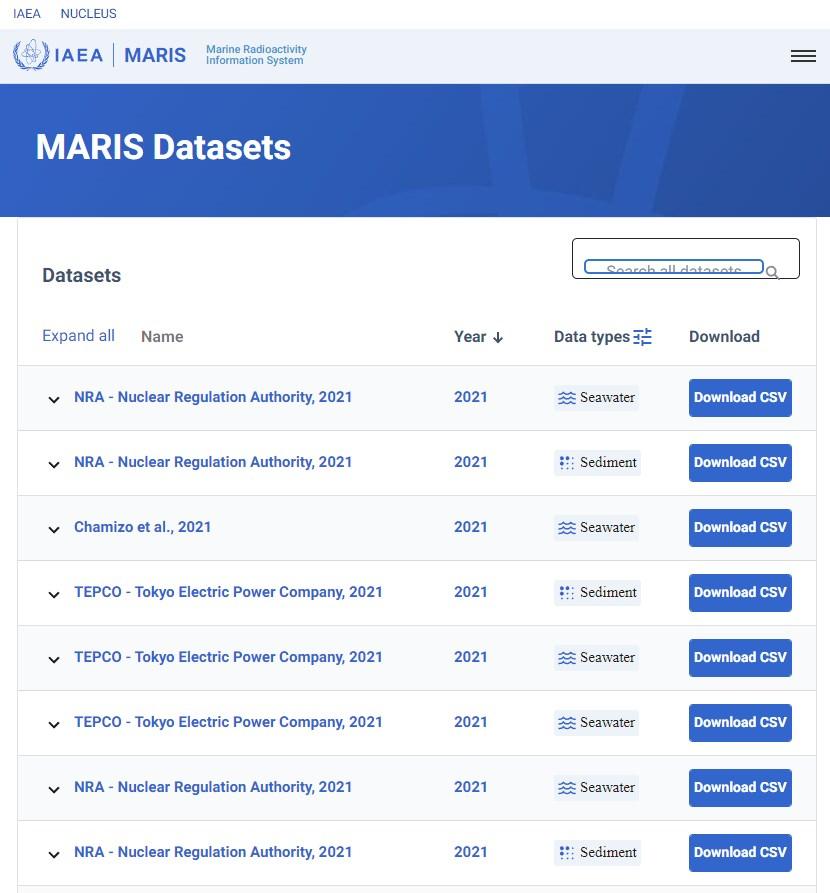Go to MARIS home via header title

(155, 55)
